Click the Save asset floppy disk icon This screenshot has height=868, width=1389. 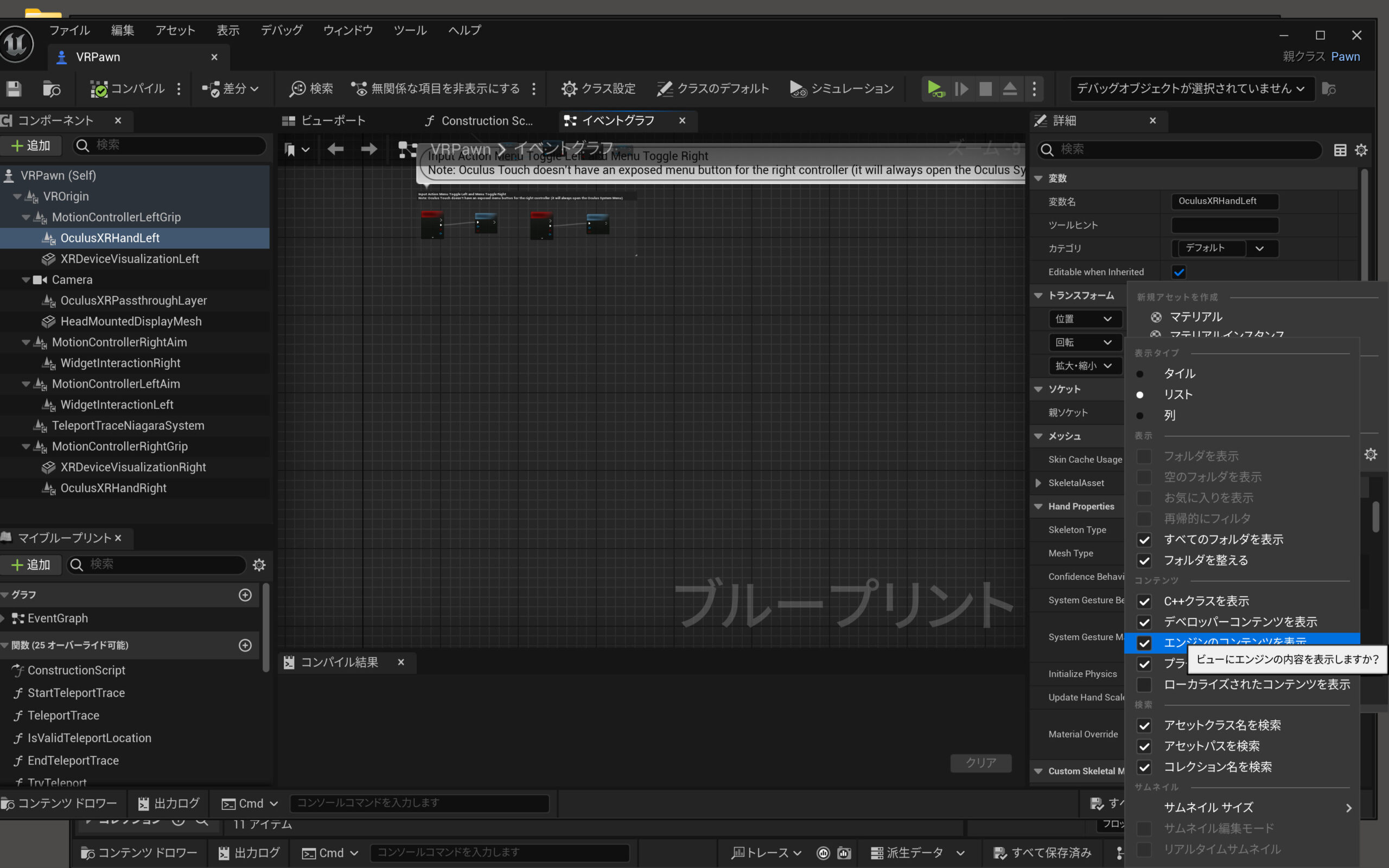14,89
